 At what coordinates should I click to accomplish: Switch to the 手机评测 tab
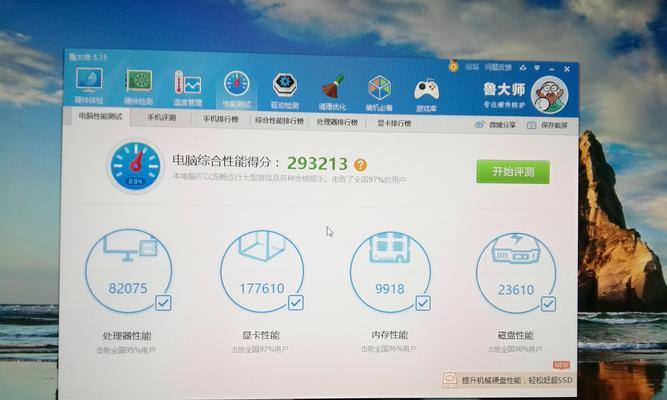point(161,117)
